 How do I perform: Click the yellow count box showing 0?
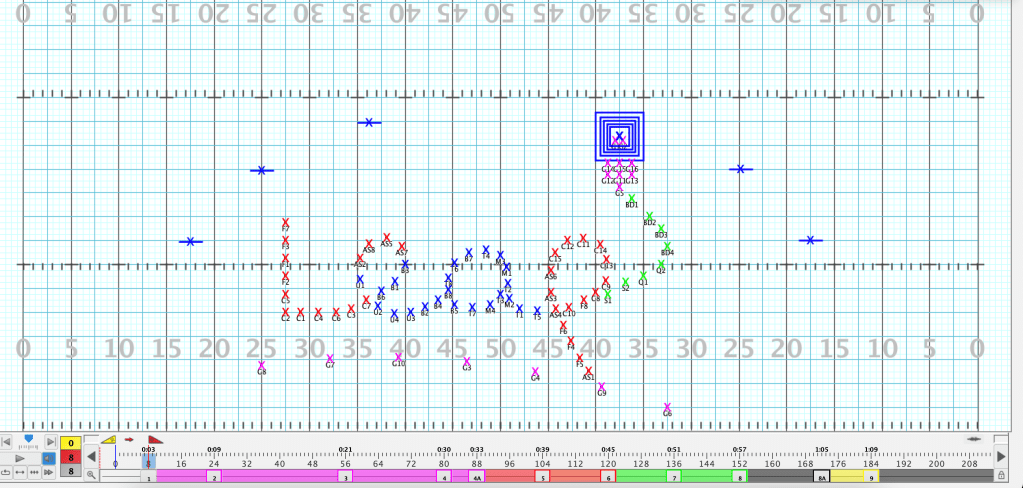[x=69, y=442]
